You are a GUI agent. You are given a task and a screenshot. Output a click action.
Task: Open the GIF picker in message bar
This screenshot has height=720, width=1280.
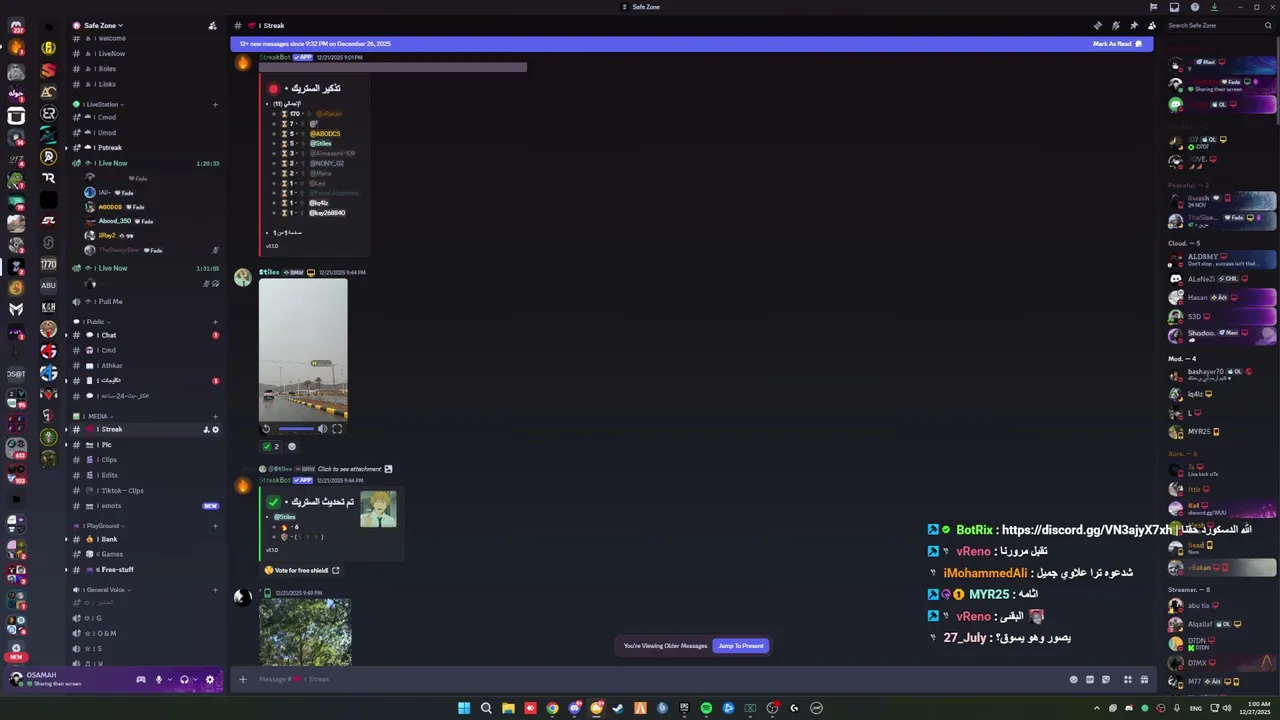[x=1090, y=680]
